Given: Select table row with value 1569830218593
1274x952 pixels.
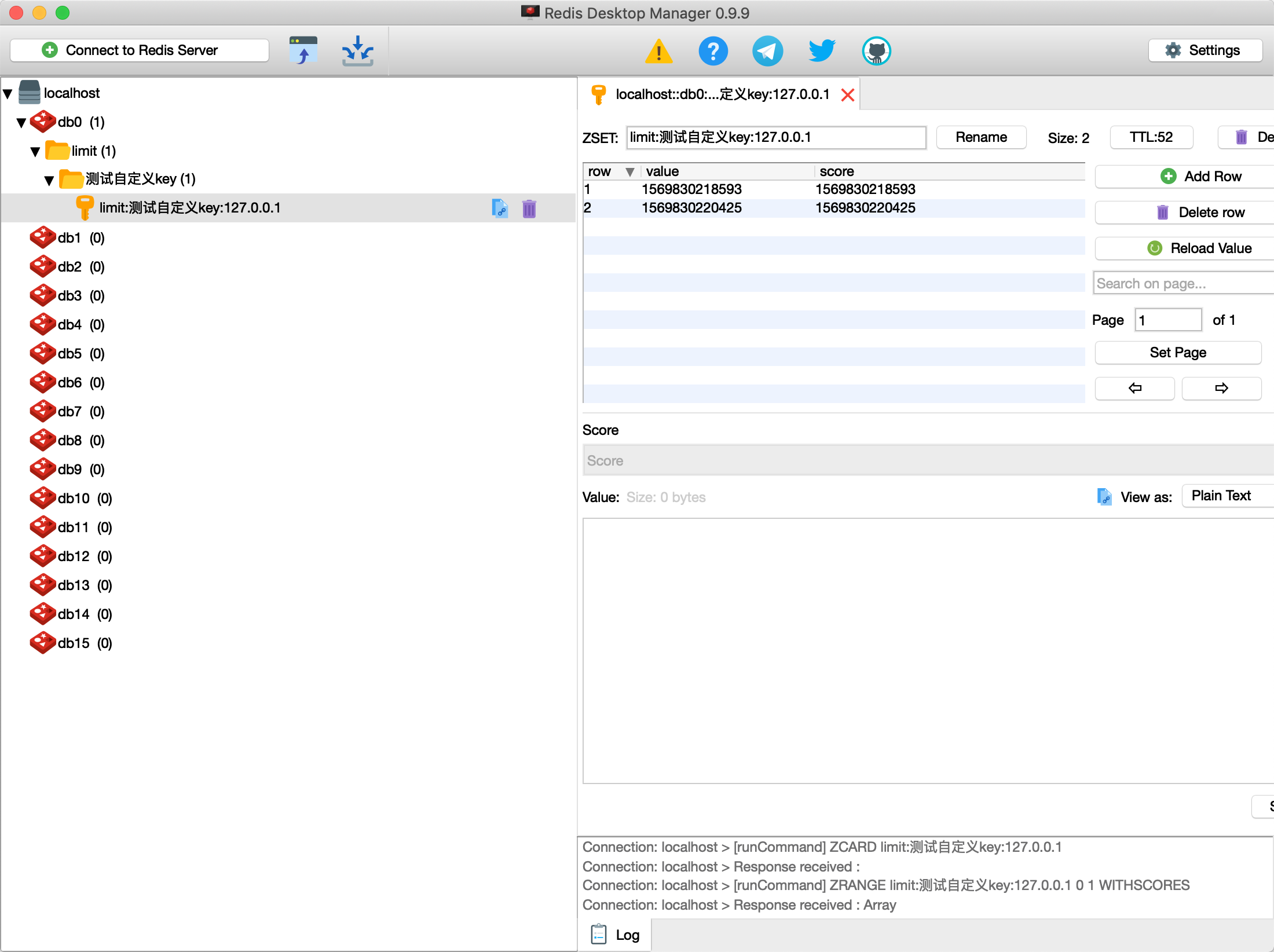Looking at the screenshot, I should coord(834,189).
